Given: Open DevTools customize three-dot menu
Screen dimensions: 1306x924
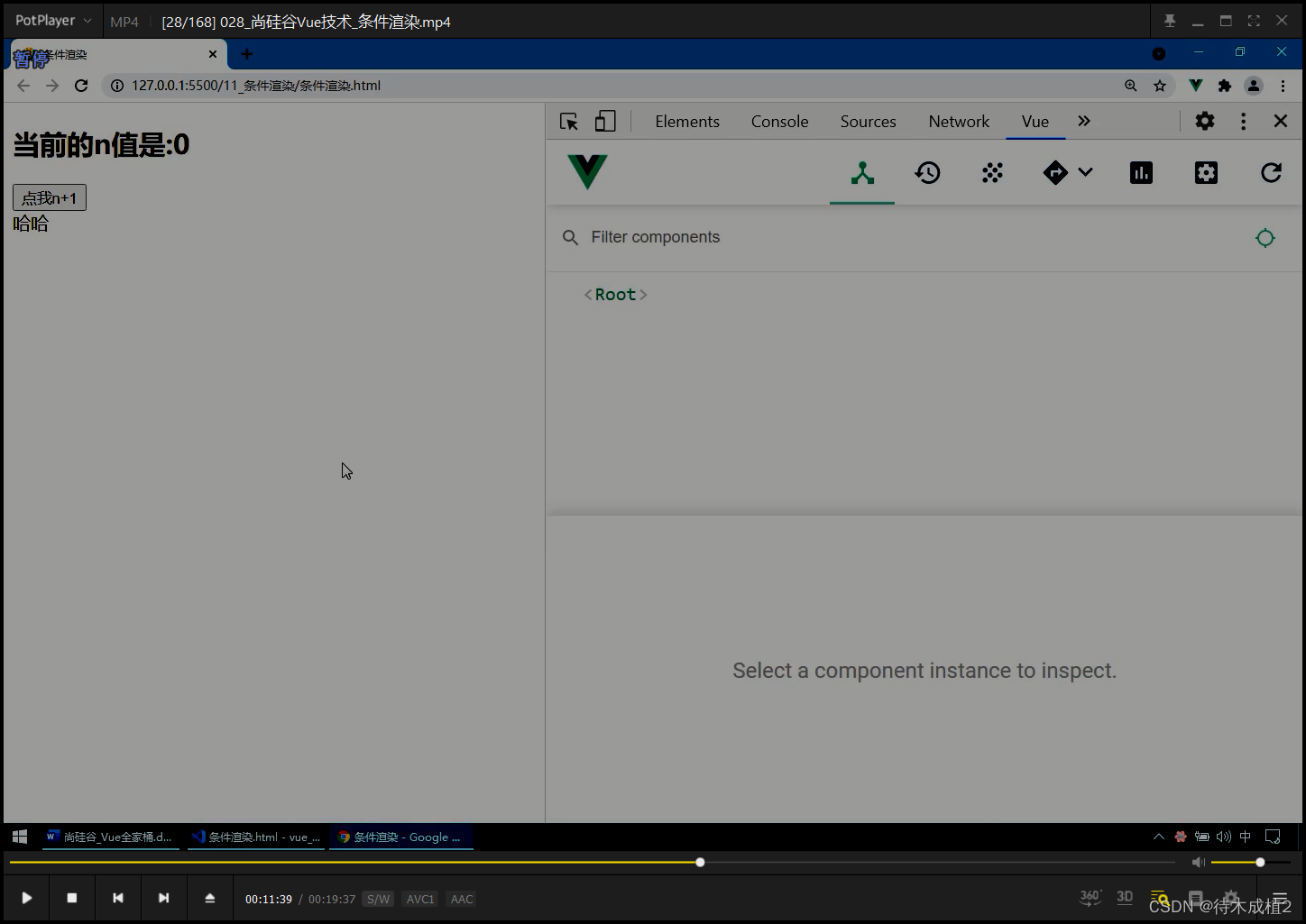Looking at the screenshot, I should pos(1244,121).
